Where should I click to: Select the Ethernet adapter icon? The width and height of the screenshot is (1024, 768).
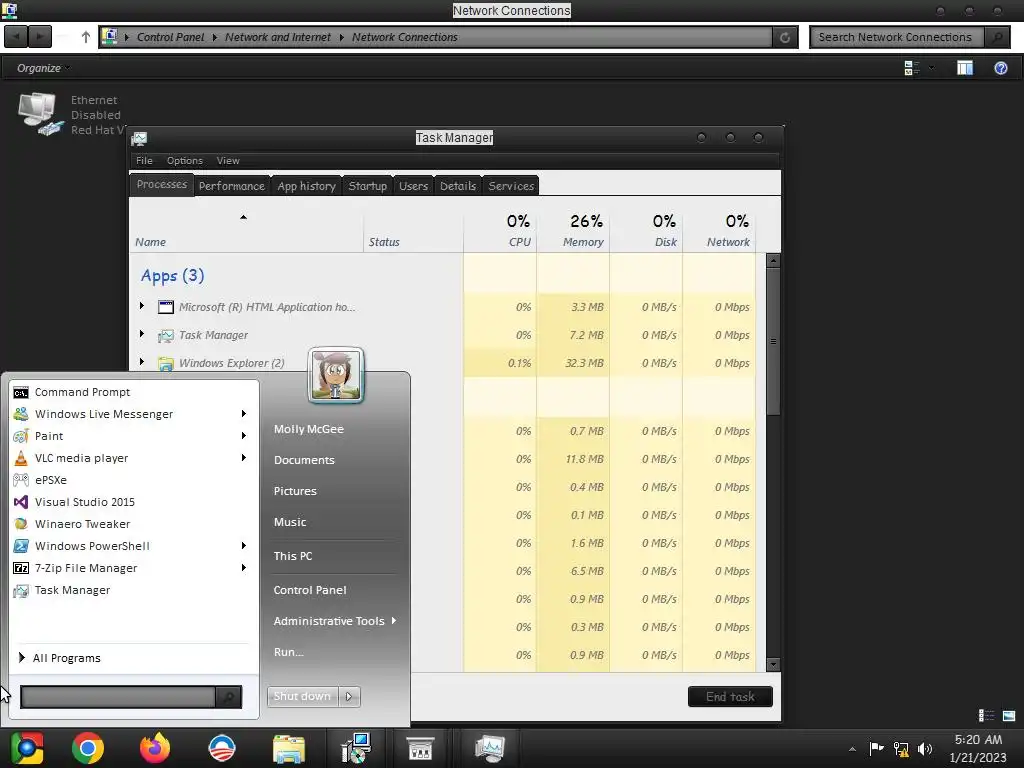tap(40, 114)
